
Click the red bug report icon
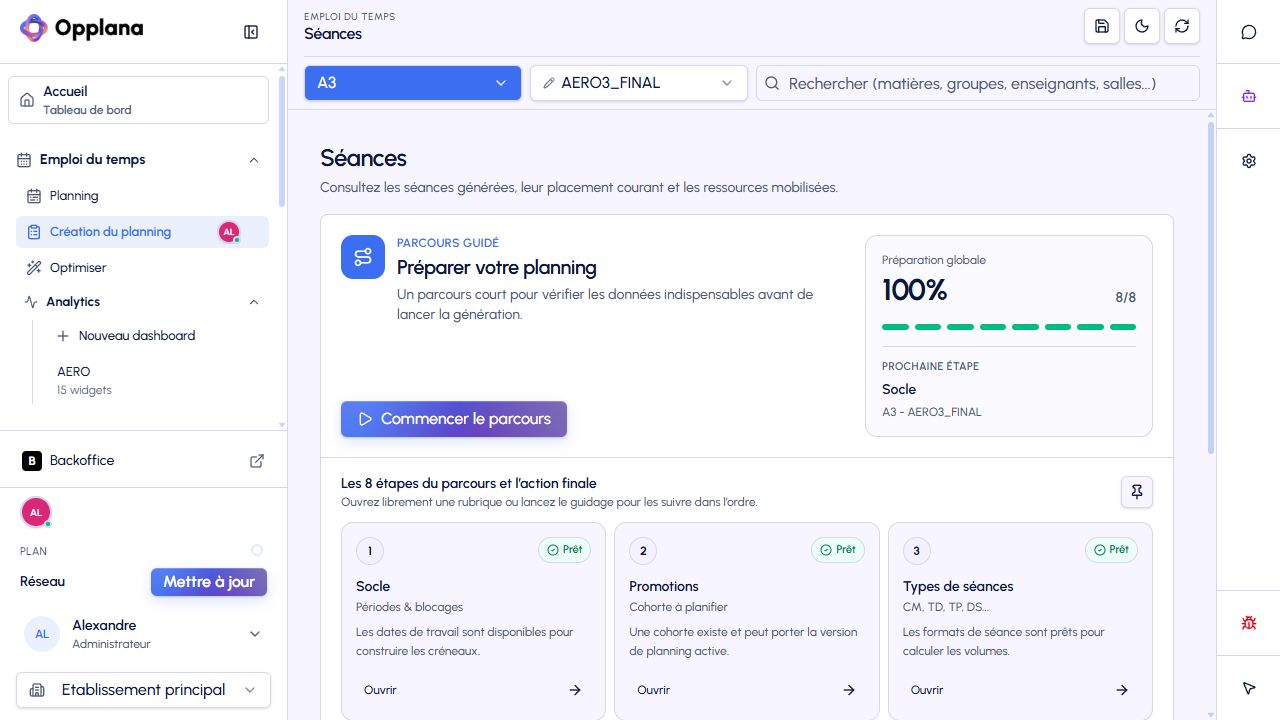1249,623
